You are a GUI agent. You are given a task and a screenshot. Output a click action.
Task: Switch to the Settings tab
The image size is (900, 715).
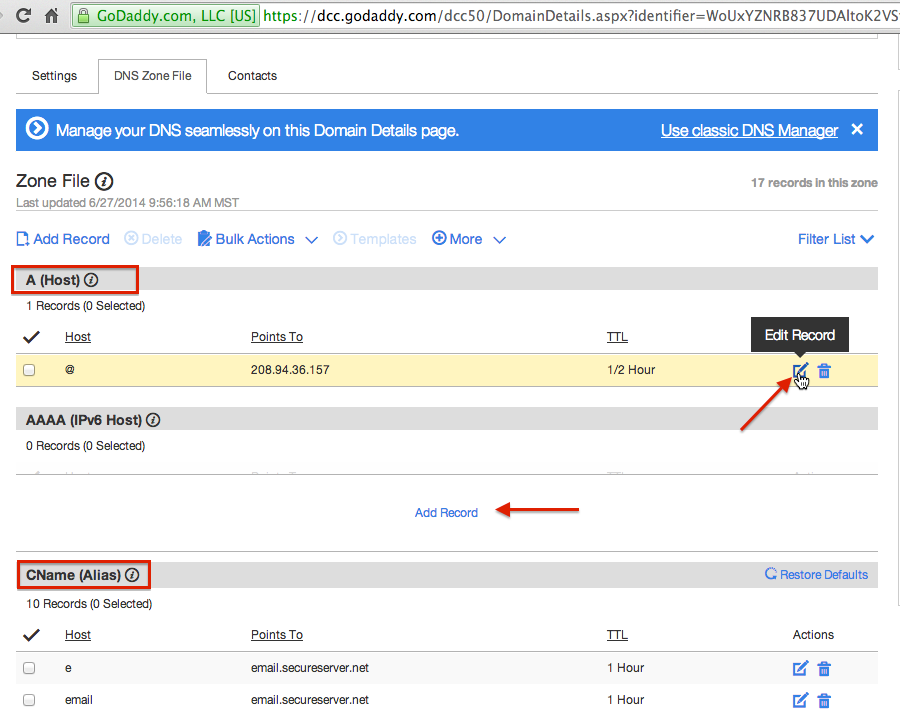click(55, 76)
